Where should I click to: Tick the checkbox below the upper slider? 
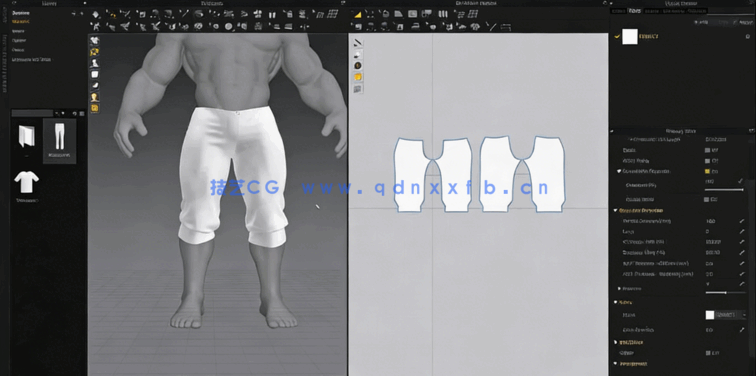(707, 199)
